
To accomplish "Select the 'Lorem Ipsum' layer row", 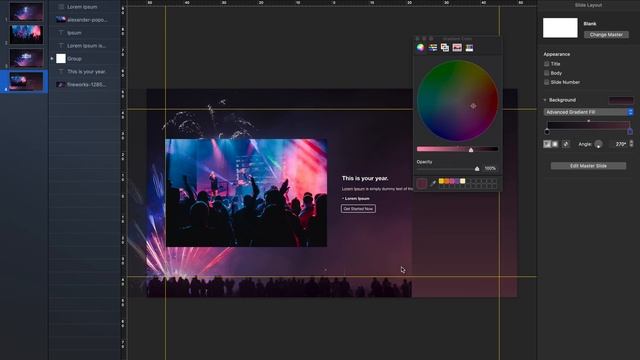I will 84,7.
